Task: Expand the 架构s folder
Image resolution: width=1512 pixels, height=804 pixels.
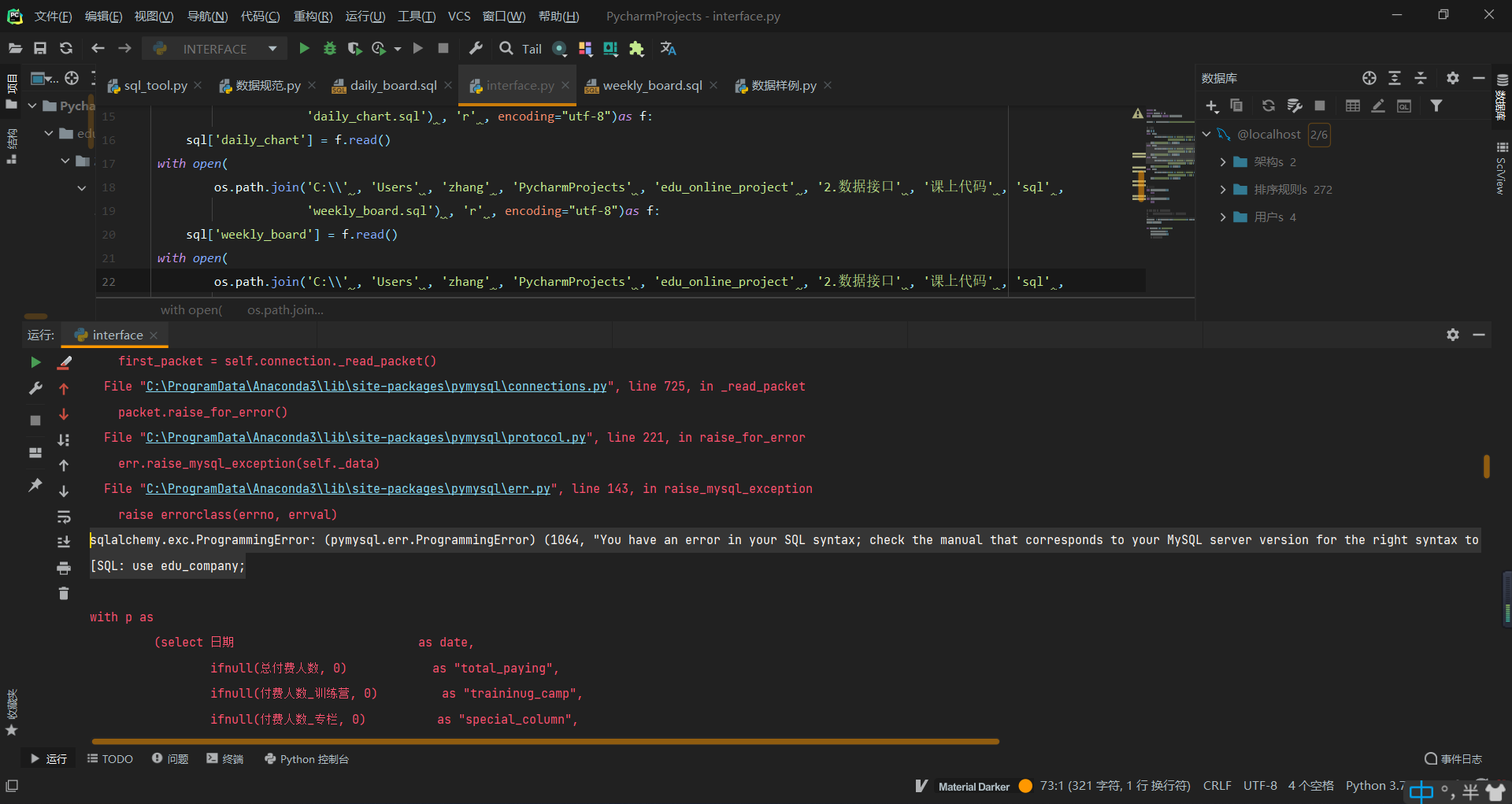Action: (x=1223, y=162)
